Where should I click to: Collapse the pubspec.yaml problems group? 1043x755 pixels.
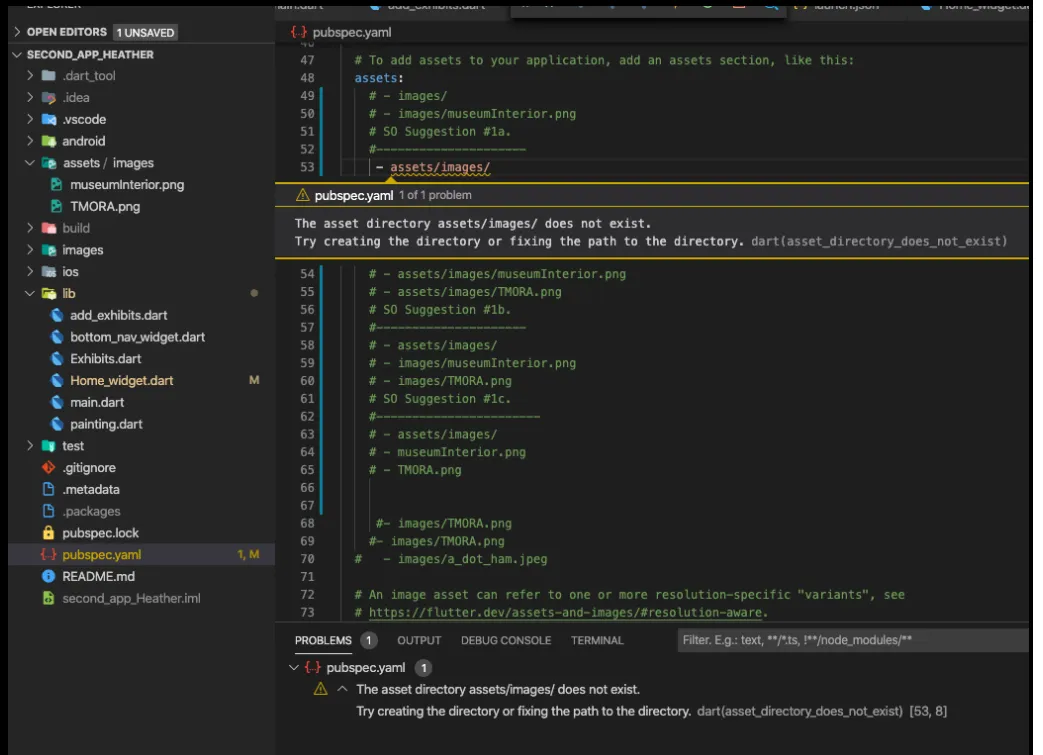(x=294, y=668)
